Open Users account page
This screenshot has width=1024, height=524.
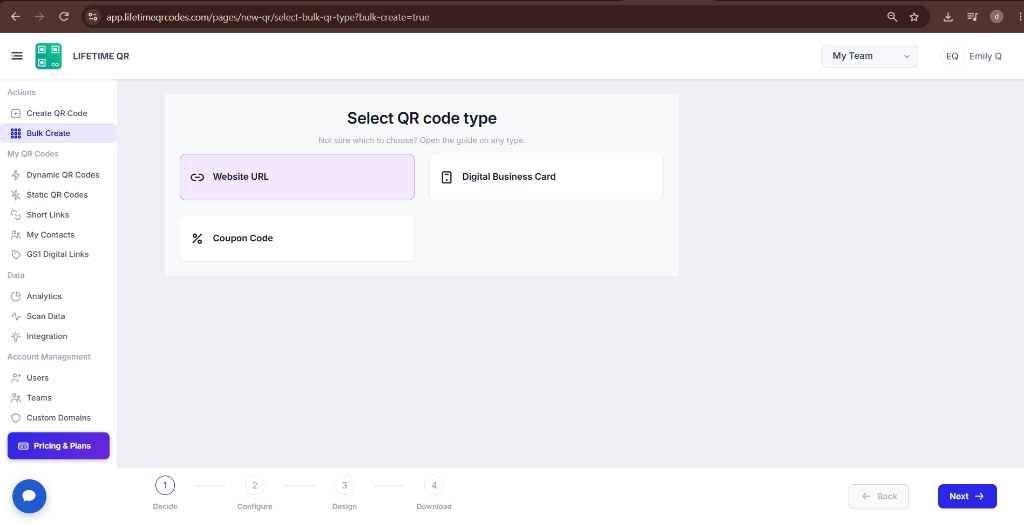pyautogui.click(x=58, y=378)
